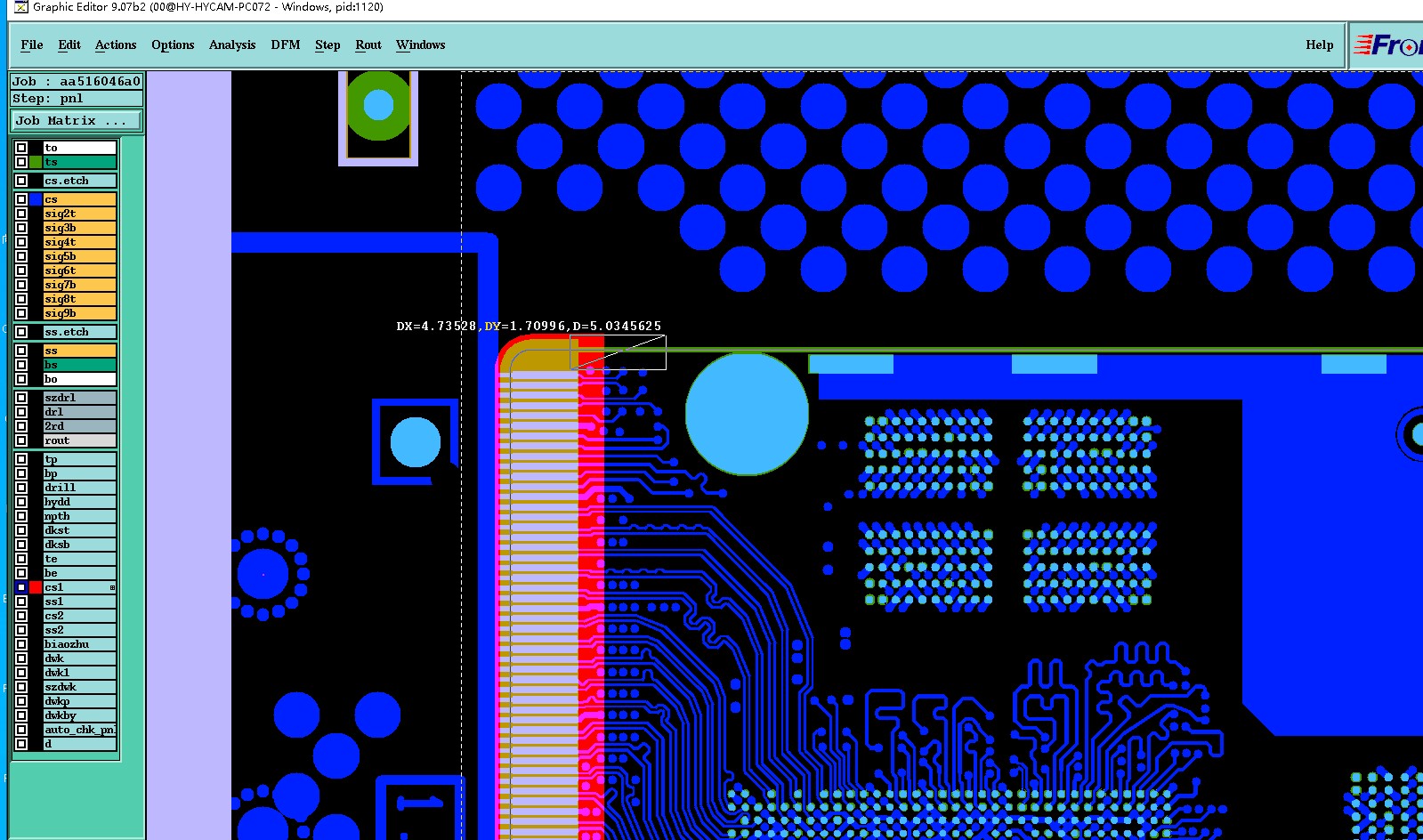Toggle the checkbox for layer drl
Screen dimensions: 1423x840
(x=21, y=412)
